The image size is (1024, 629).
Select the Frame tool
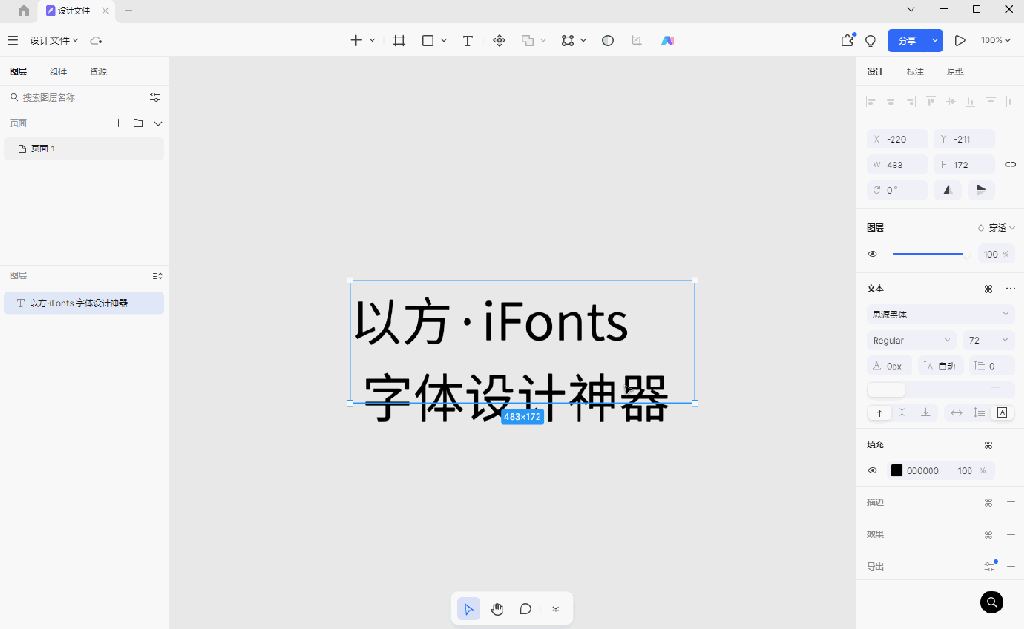398,40
